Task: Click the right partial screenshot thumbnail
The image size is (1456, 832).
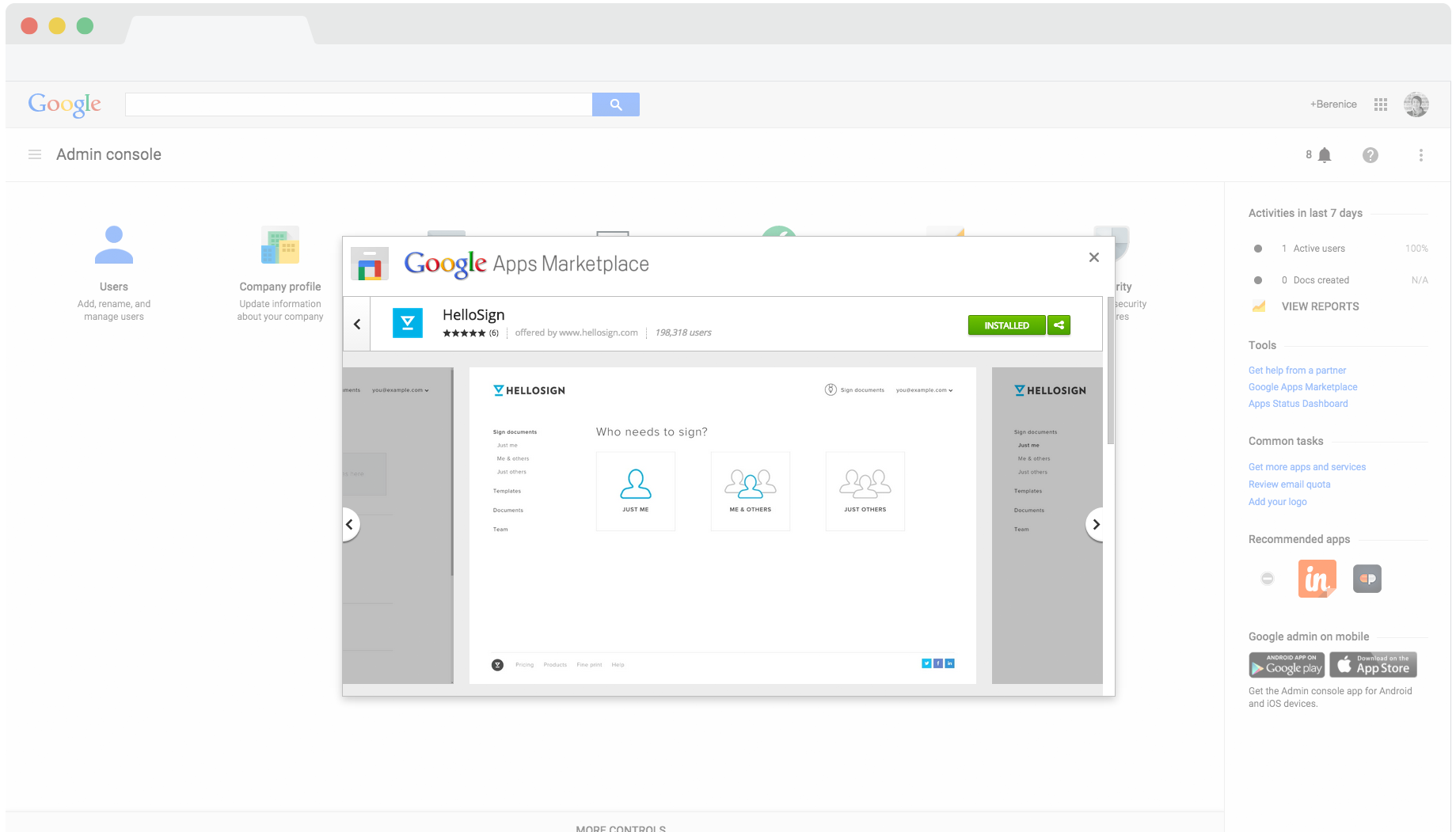Action: pos(1047,526)
